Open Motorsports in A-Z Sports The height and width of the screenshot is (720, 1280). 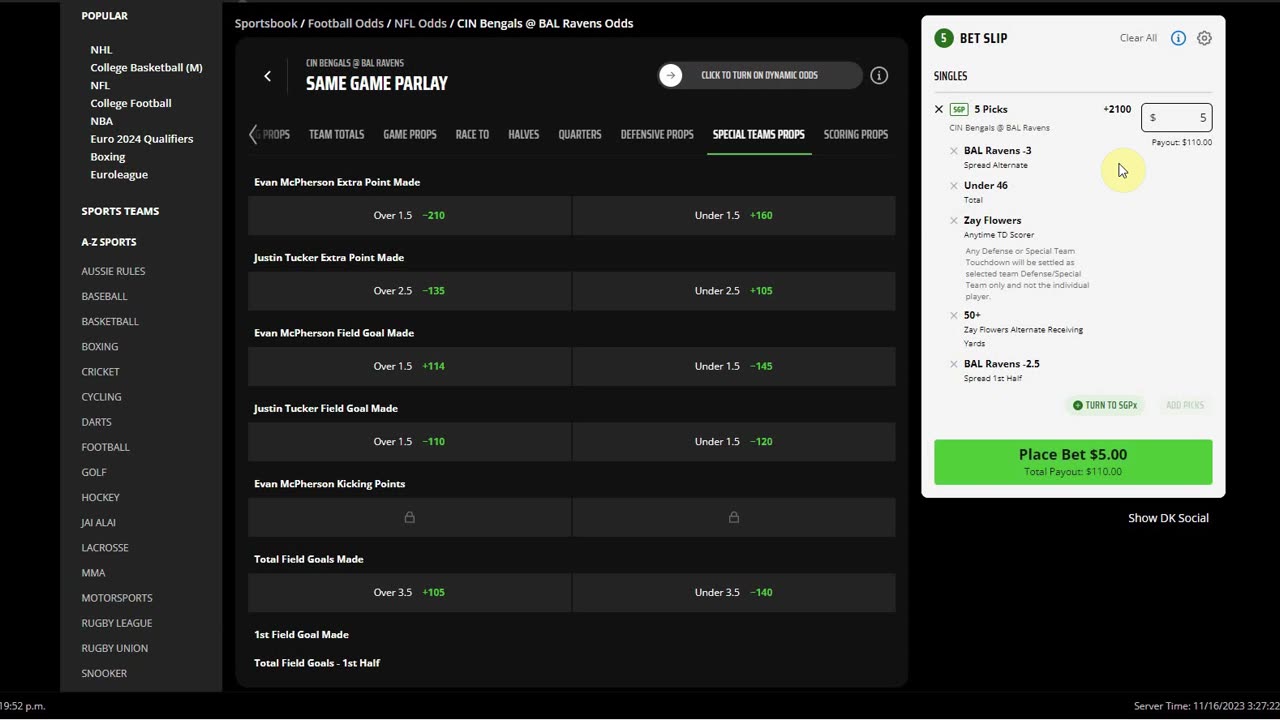pos(117,598)
